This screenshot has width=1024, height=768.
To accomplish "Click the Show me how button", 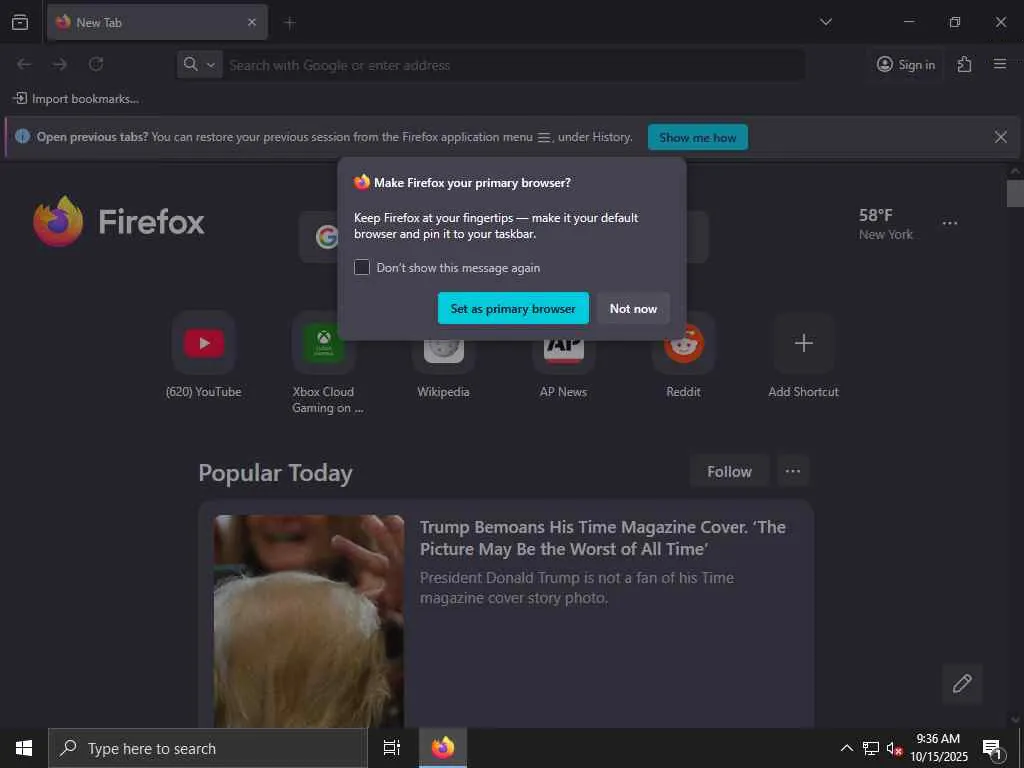I will 697,137.
